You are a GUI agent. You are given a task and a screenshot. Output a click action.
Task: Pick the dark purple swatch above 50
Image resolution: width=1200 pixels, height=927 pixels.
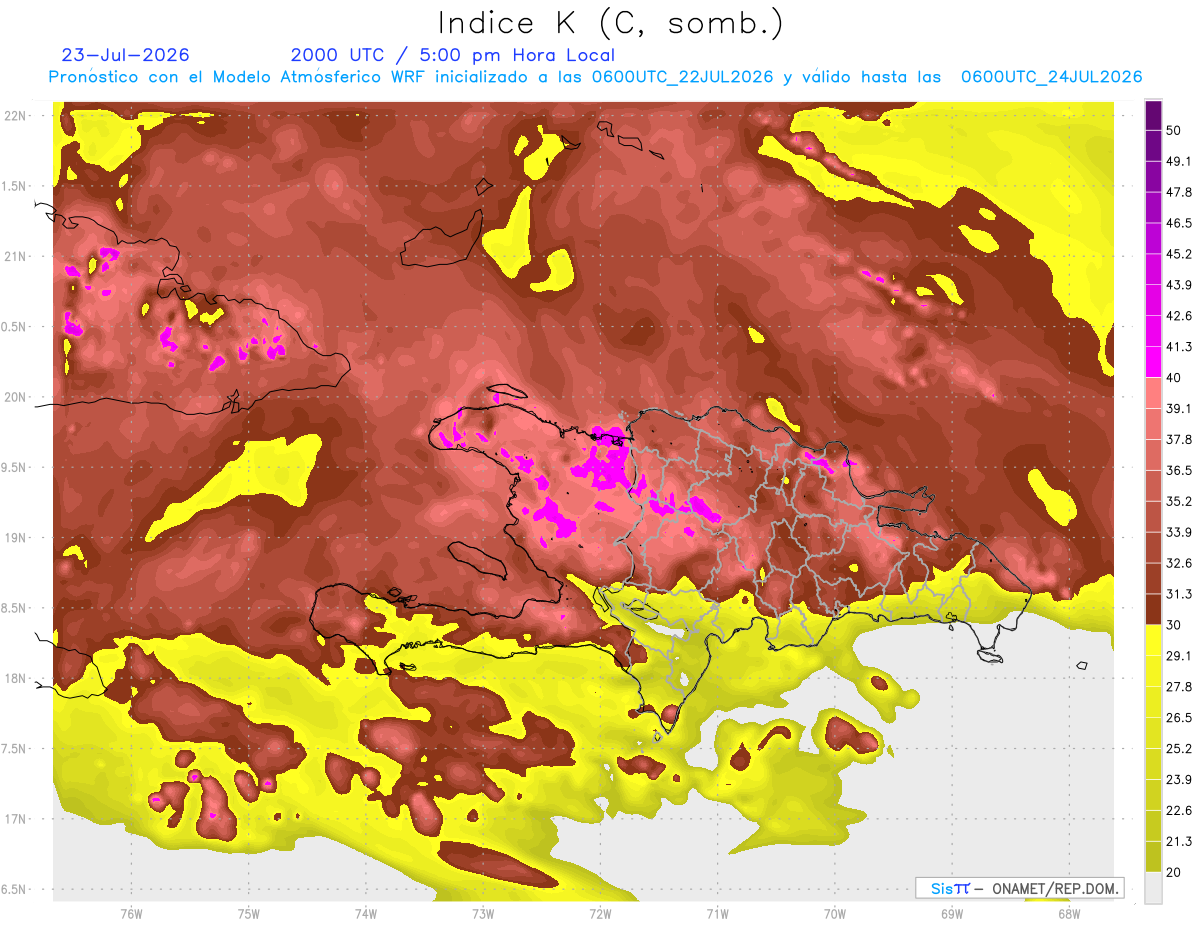[1153, 115]
